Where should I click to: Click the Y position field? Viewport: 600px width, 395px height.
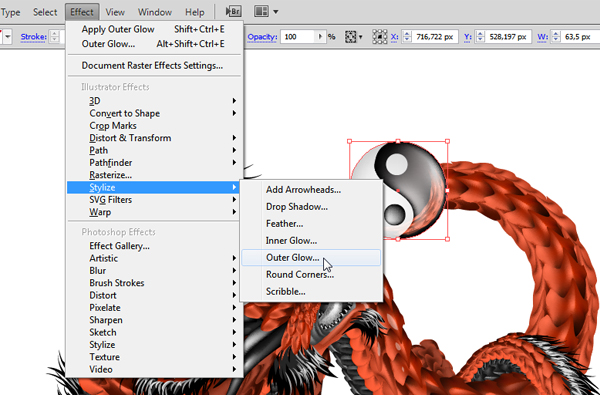click(x=508, y=37)
